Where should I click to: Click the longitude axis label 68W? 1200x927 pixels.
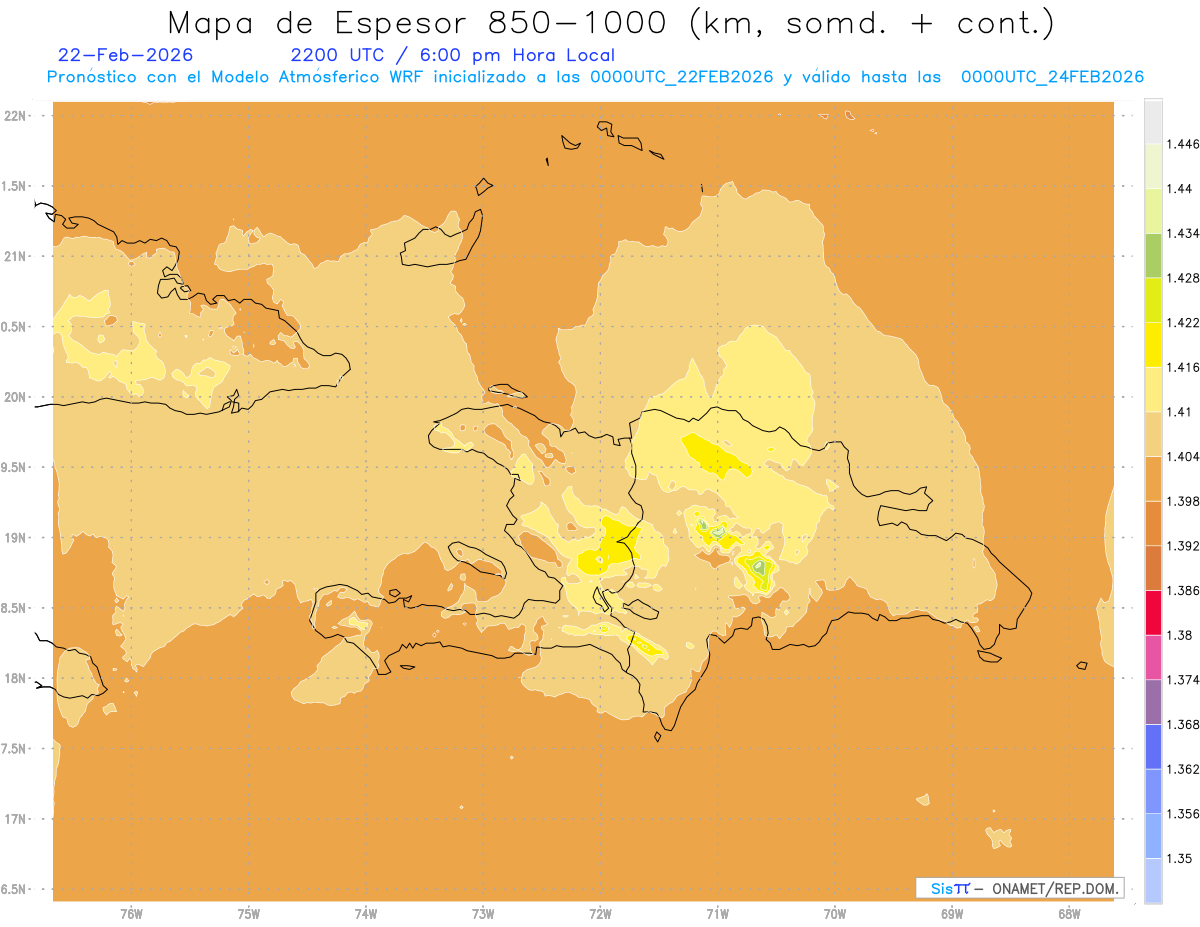[1069, 913]
